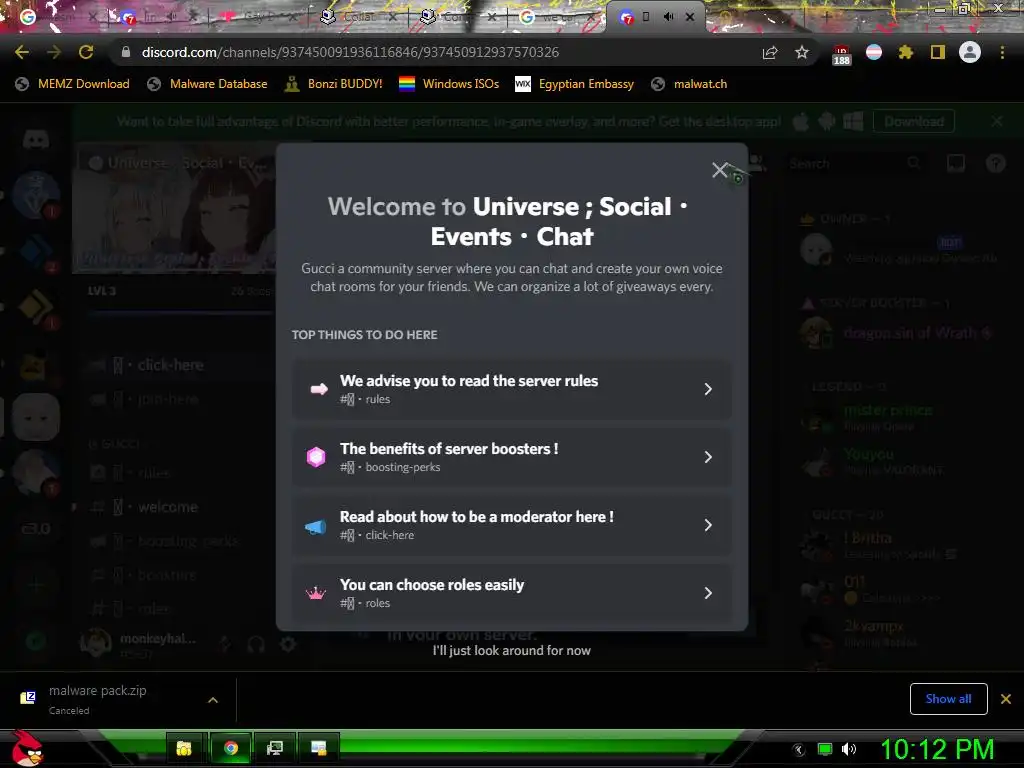This screenshot has width=1024, height=768.
Task: Click Show all downloads
Action: 948,699
